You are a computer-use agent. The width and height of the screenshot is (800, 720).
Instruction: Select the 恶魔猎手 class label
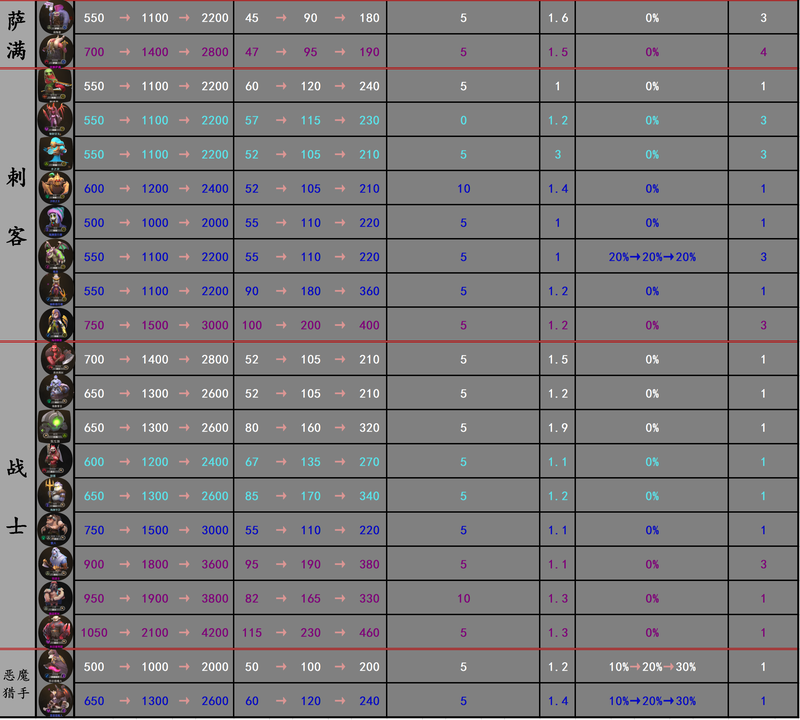point(17,683)
